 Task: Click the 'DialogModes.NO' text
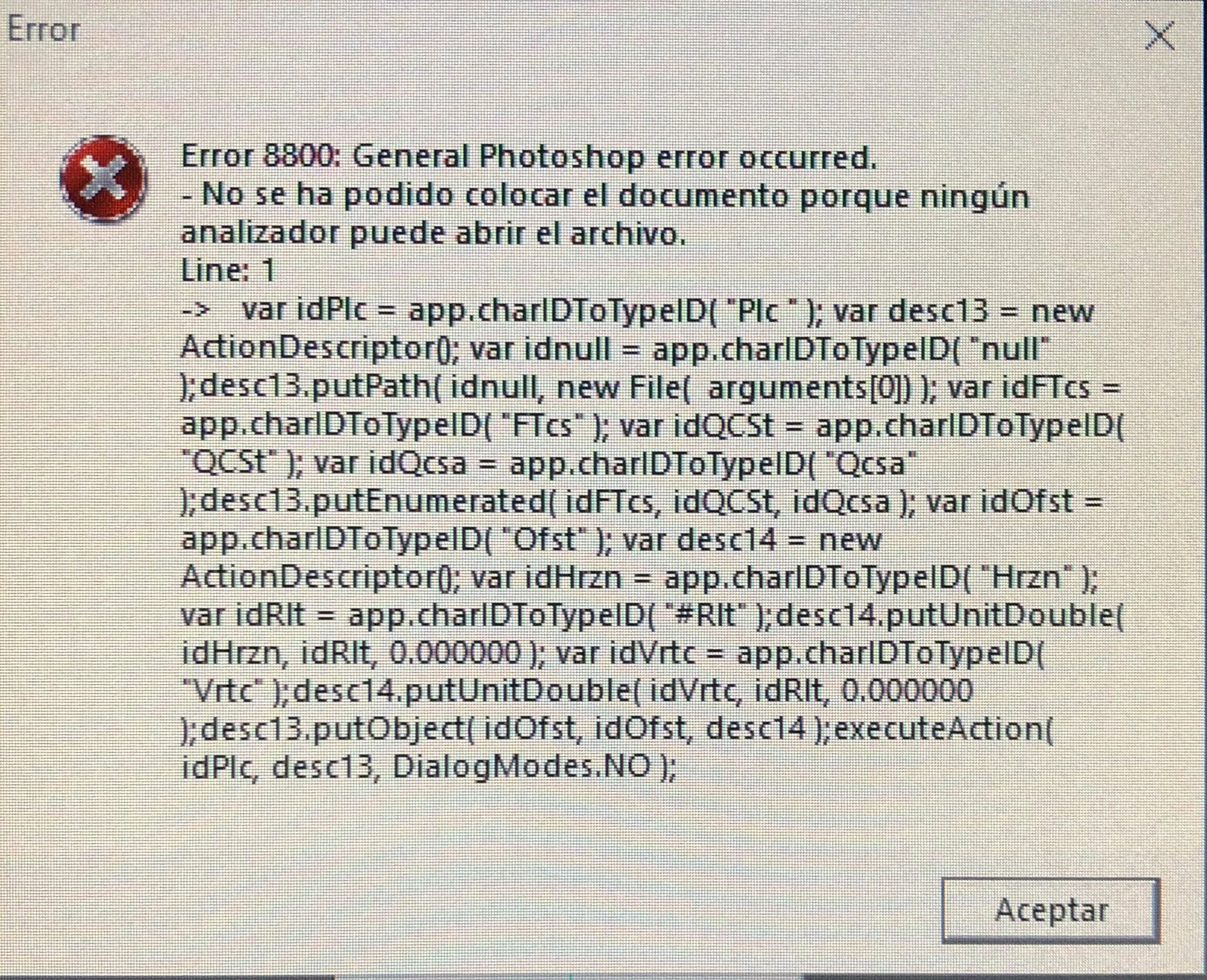522,767
